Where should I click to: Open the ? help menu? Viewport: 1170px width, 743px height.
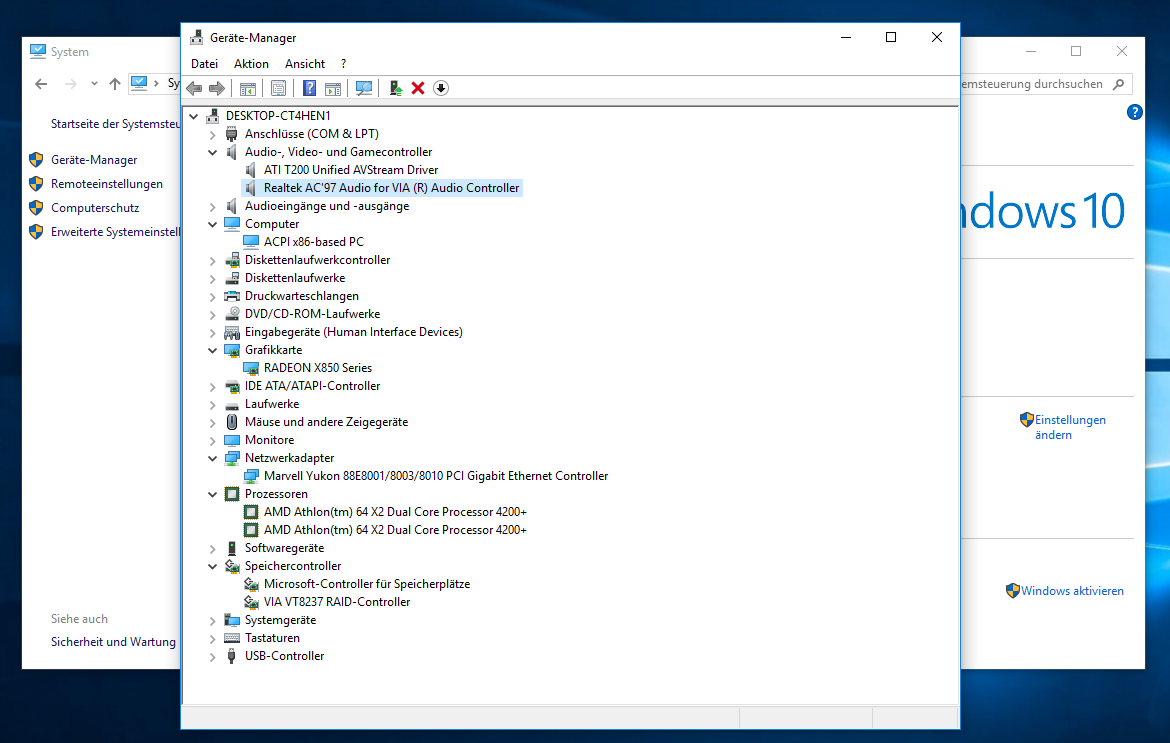pos(343,64)
